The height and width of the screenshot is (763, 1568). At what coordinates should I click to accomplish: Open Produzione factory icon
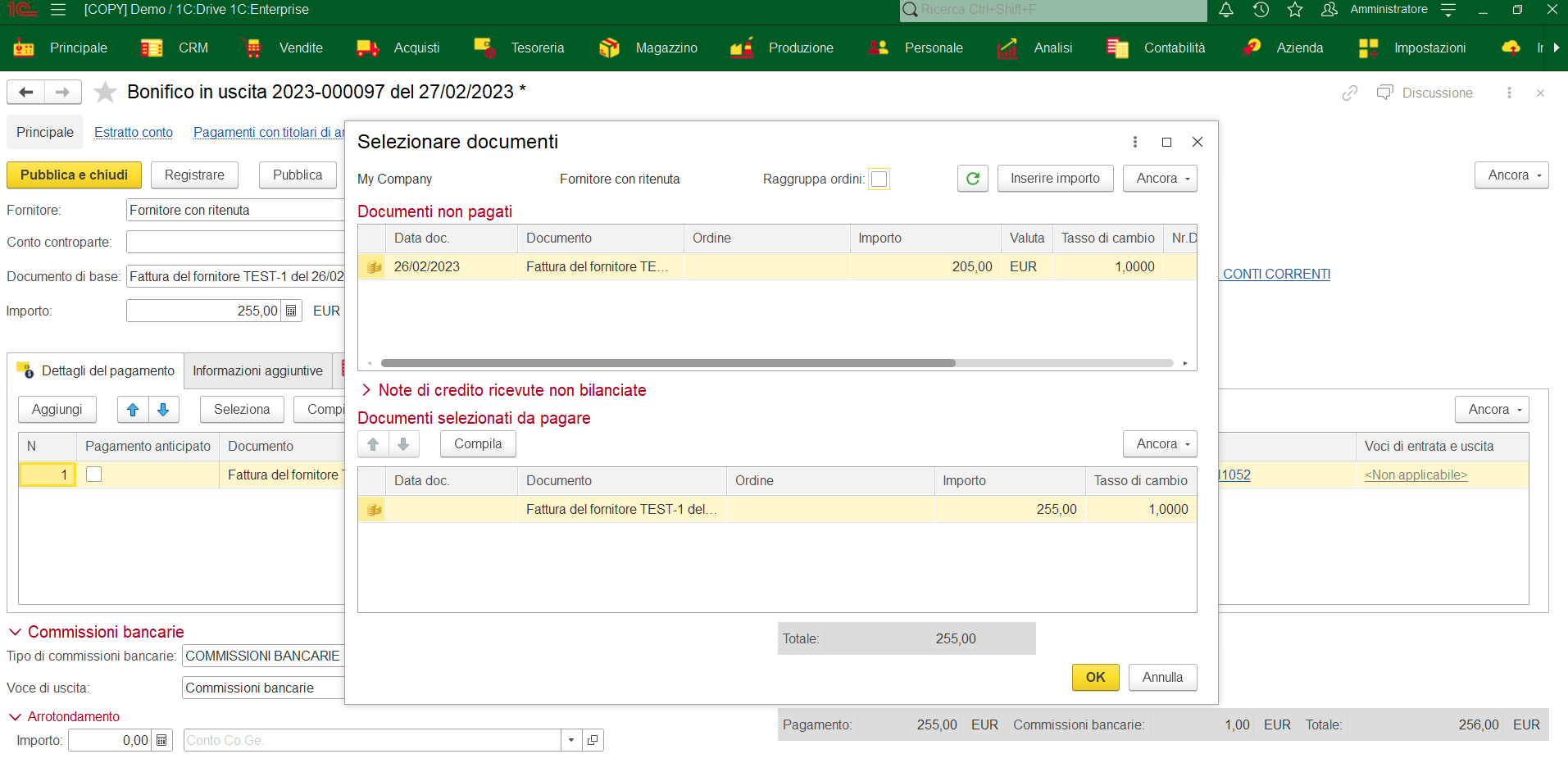pos(742,48)
